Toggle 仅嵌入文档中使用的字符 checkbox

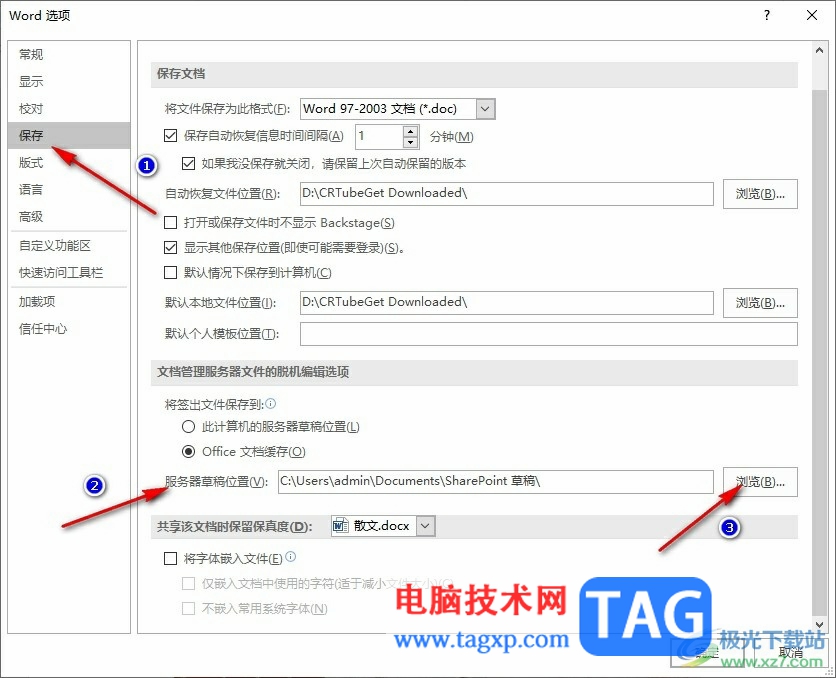coord(188,583)
